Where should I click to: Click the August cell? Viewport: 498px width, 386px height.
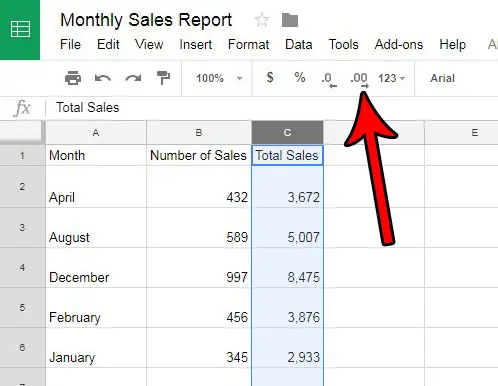[96, 228]
